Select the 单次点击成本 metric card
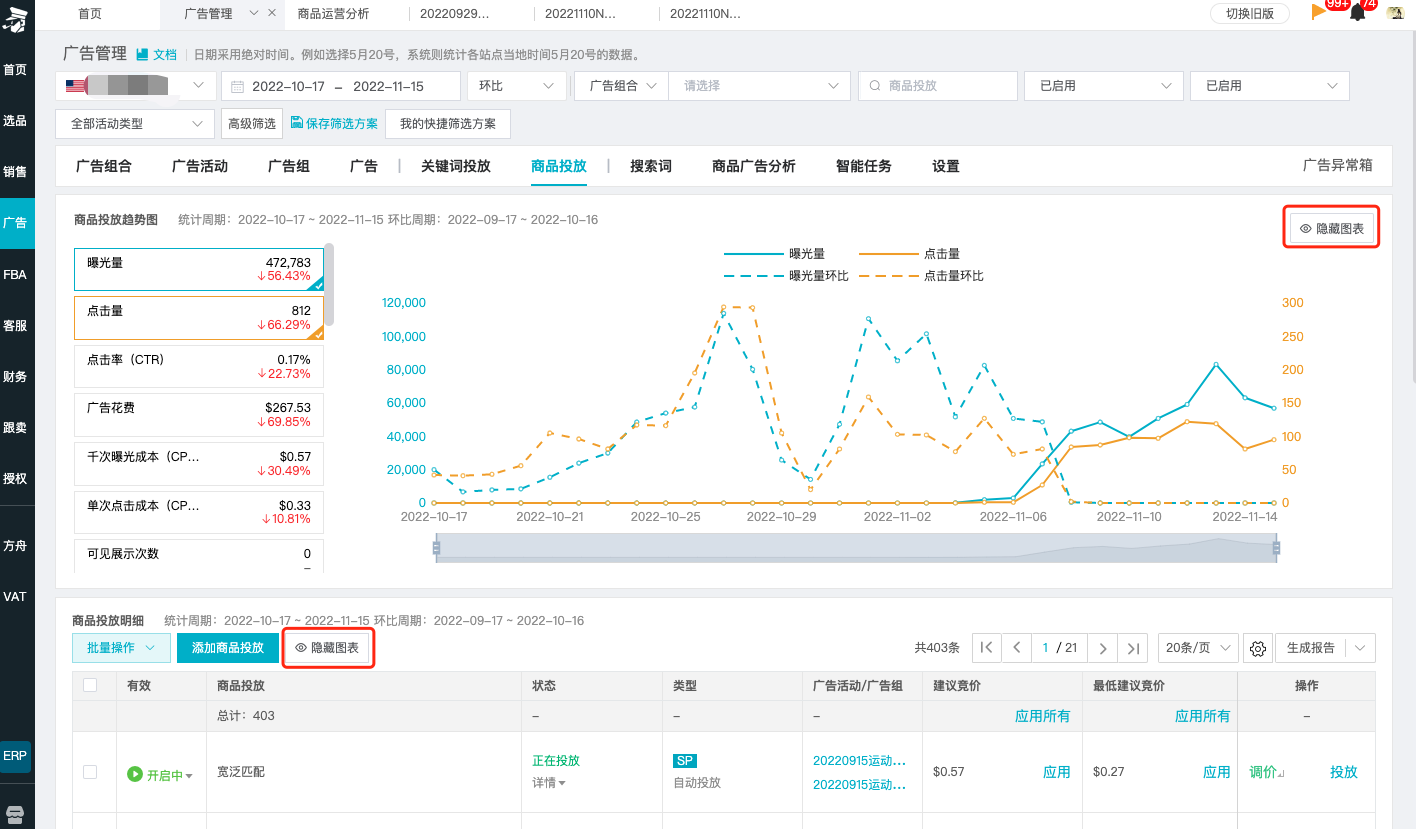The width and height of the screenshot is (1416, 829). tap(199, 512)
